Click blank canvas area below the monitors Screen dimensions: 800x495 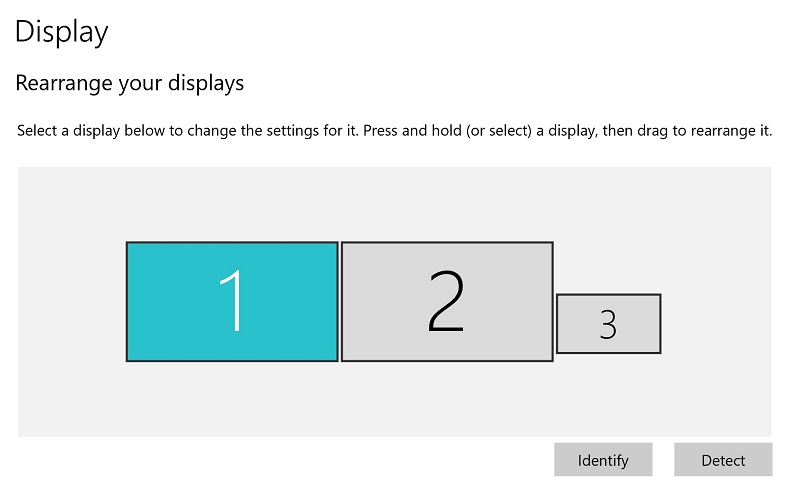coord(395,400)
